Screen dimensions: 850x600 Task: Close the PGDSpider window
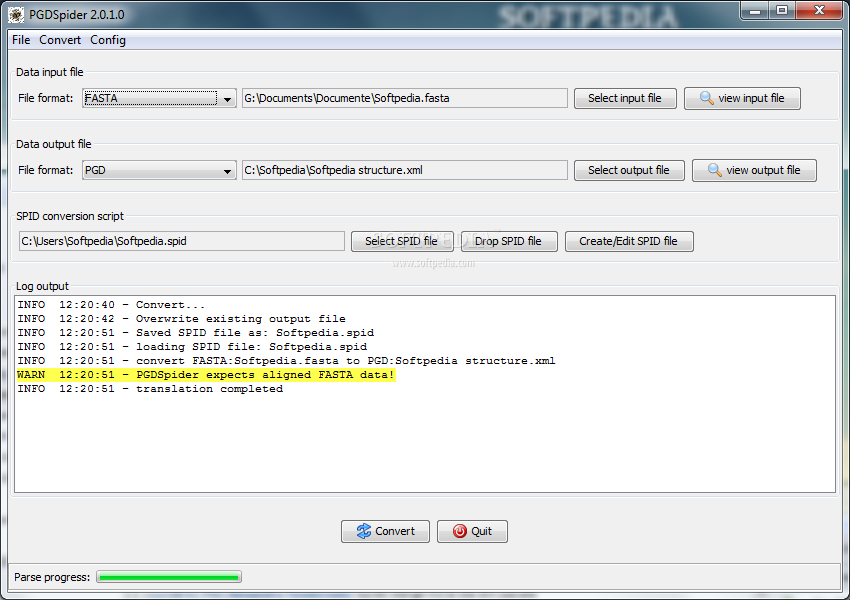pyautogui.click(x=820, y=10)
